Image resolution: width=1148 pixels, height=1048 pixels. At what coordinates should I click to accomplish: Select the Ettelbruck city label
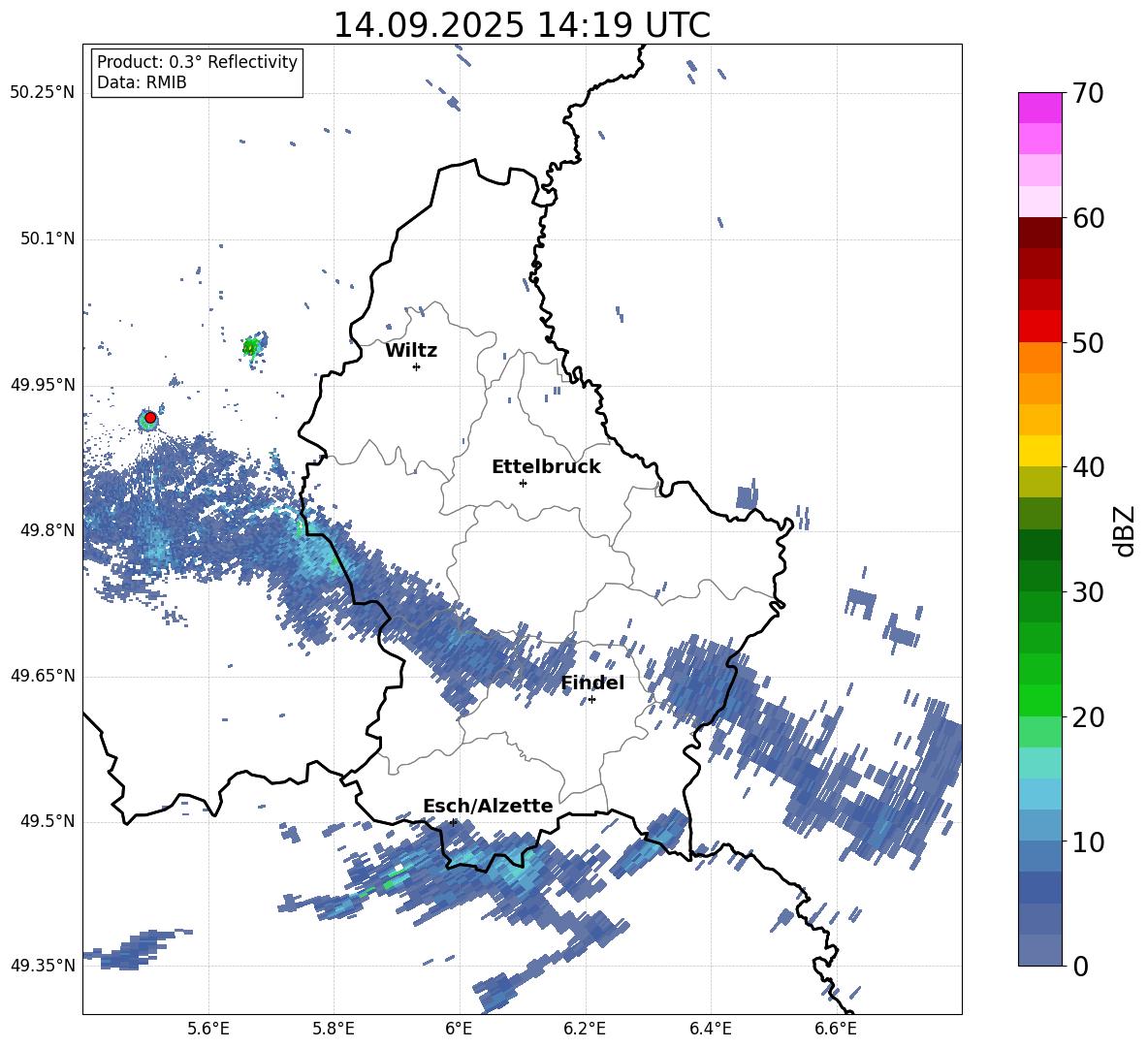(546, 467)
